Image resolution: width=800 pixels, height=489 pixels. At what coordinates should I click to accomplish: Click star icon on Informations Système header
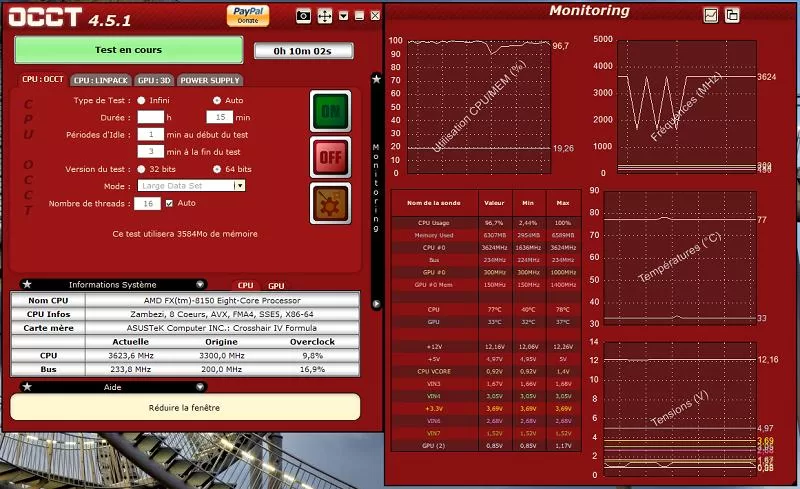[27, 284]
